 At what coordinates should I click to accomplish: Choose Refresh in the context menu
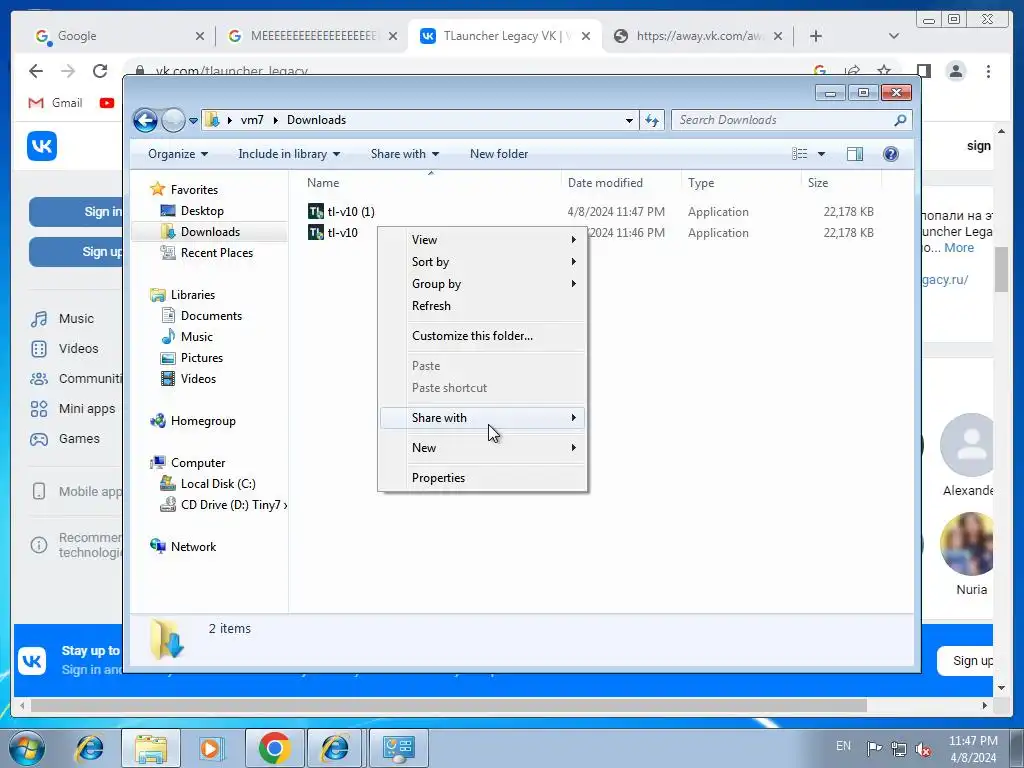[483, 306]
